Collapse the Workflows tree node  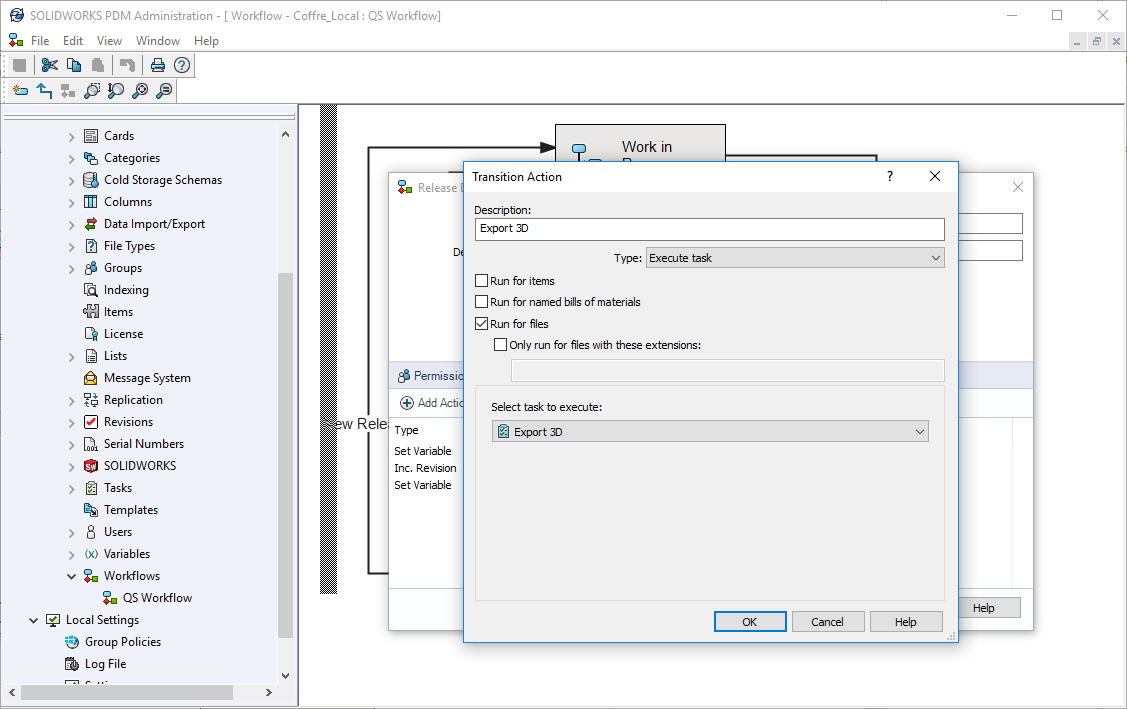click(72, 576)
